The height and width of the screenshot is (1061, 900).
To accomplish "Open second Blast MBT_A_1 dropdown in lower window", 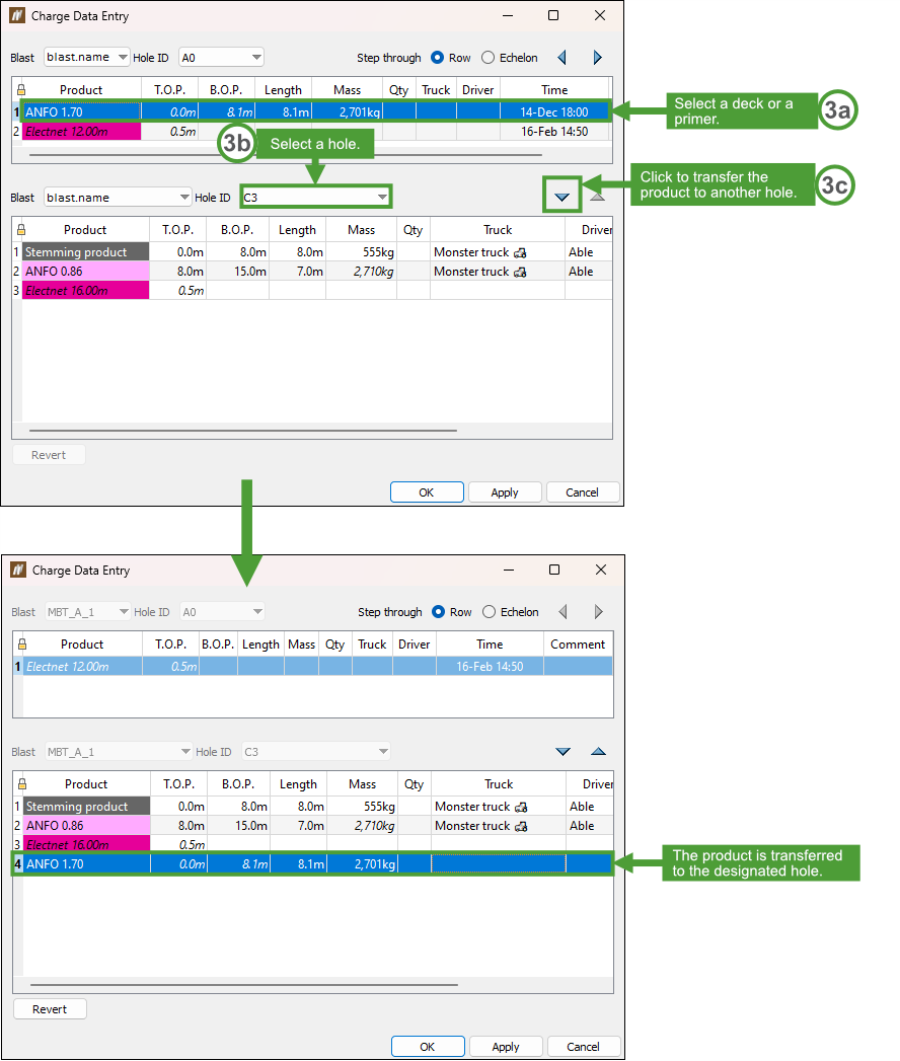I will 119,752.
